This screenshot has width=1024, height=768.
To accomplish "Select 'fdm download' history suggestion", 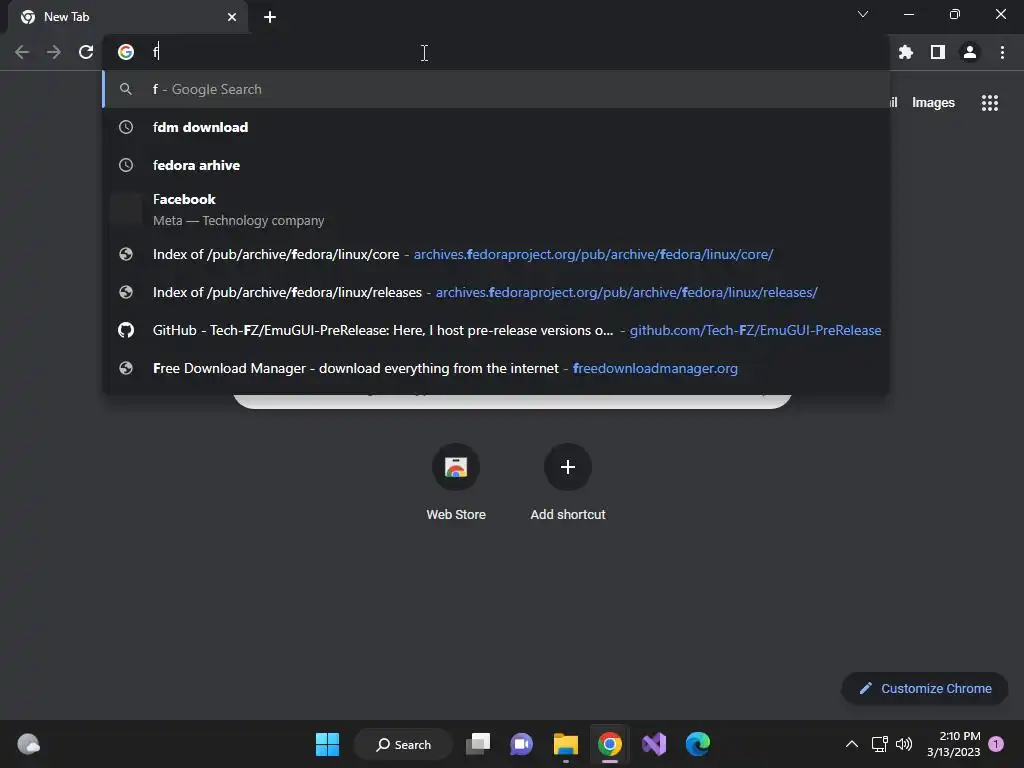I will click(496, 127).
